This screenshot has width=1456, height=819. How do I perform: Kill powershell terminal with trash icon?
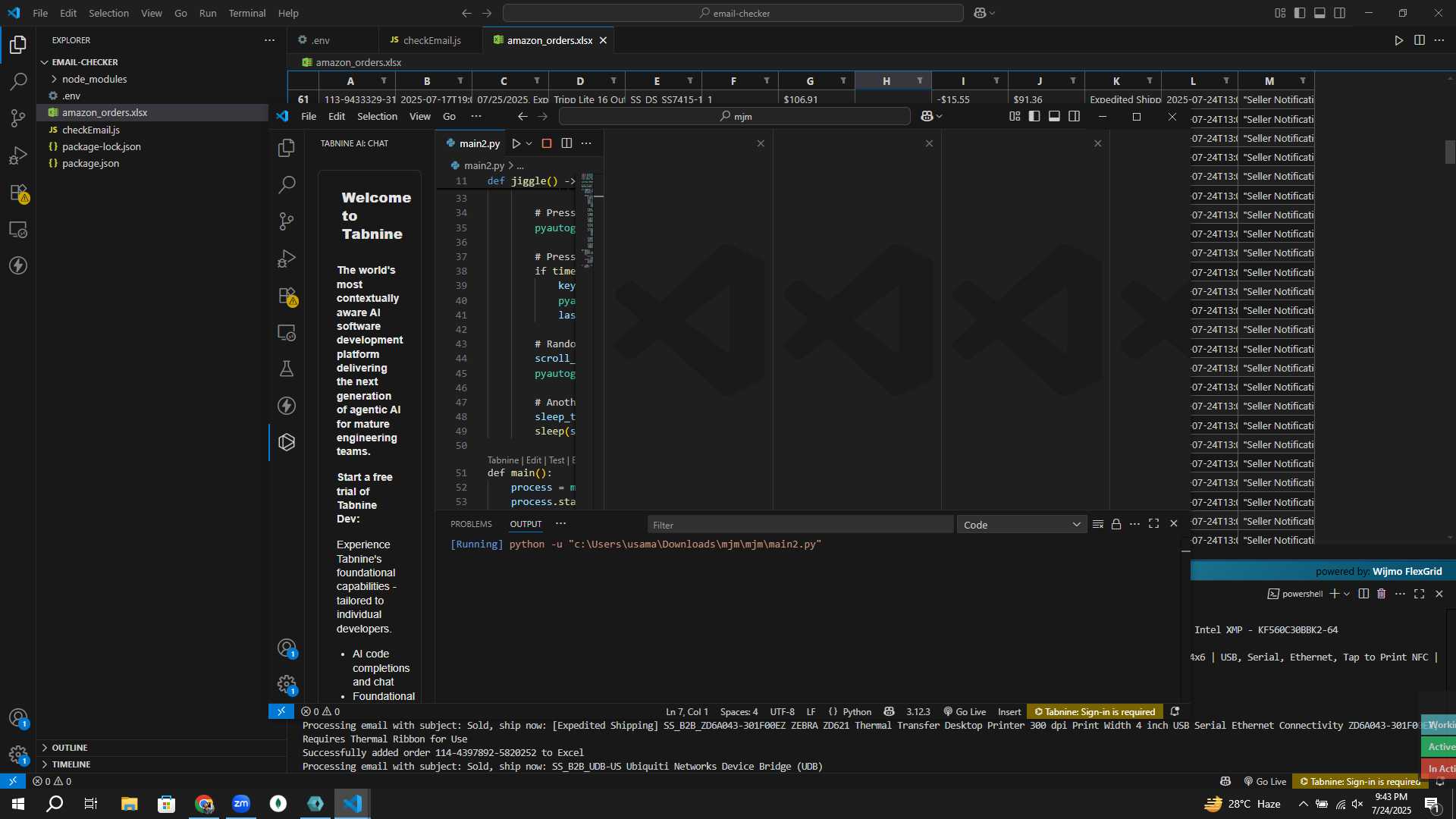pos(1382,594)
